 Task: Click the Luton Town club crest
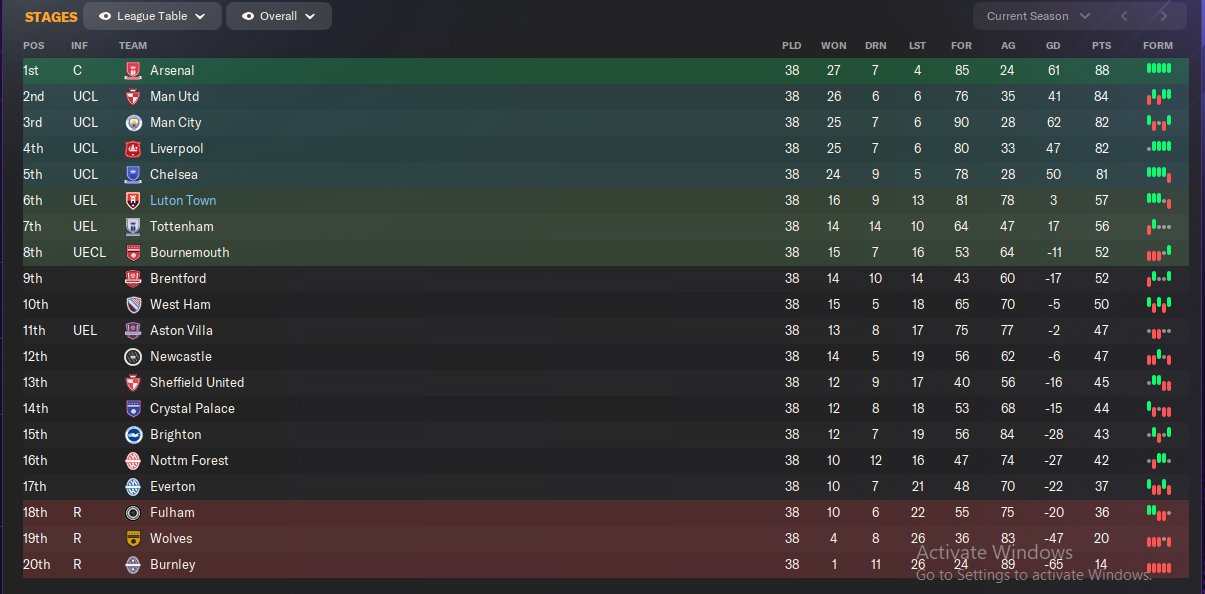coord(133,201)
